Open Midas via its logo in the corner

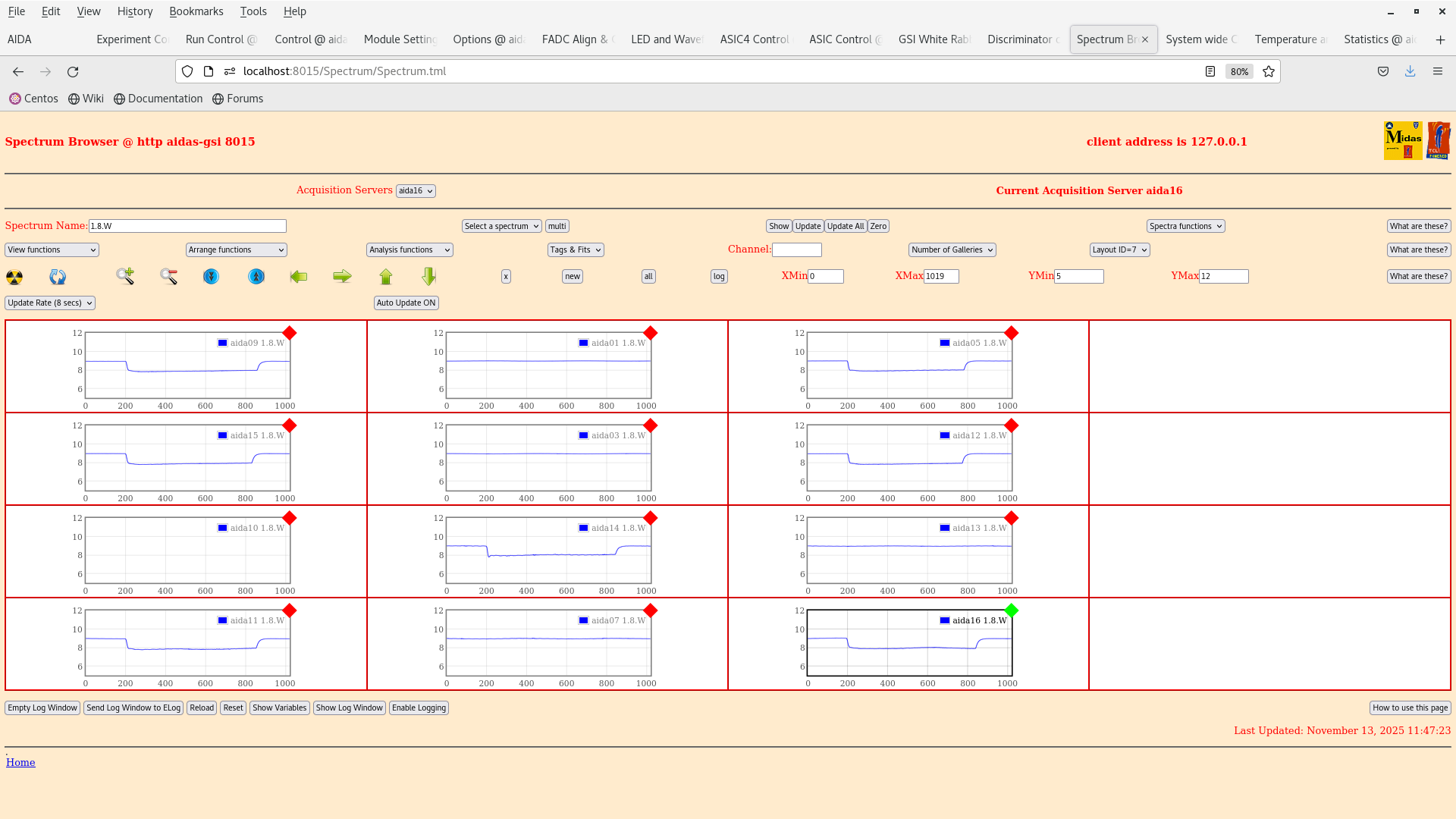1403,140
